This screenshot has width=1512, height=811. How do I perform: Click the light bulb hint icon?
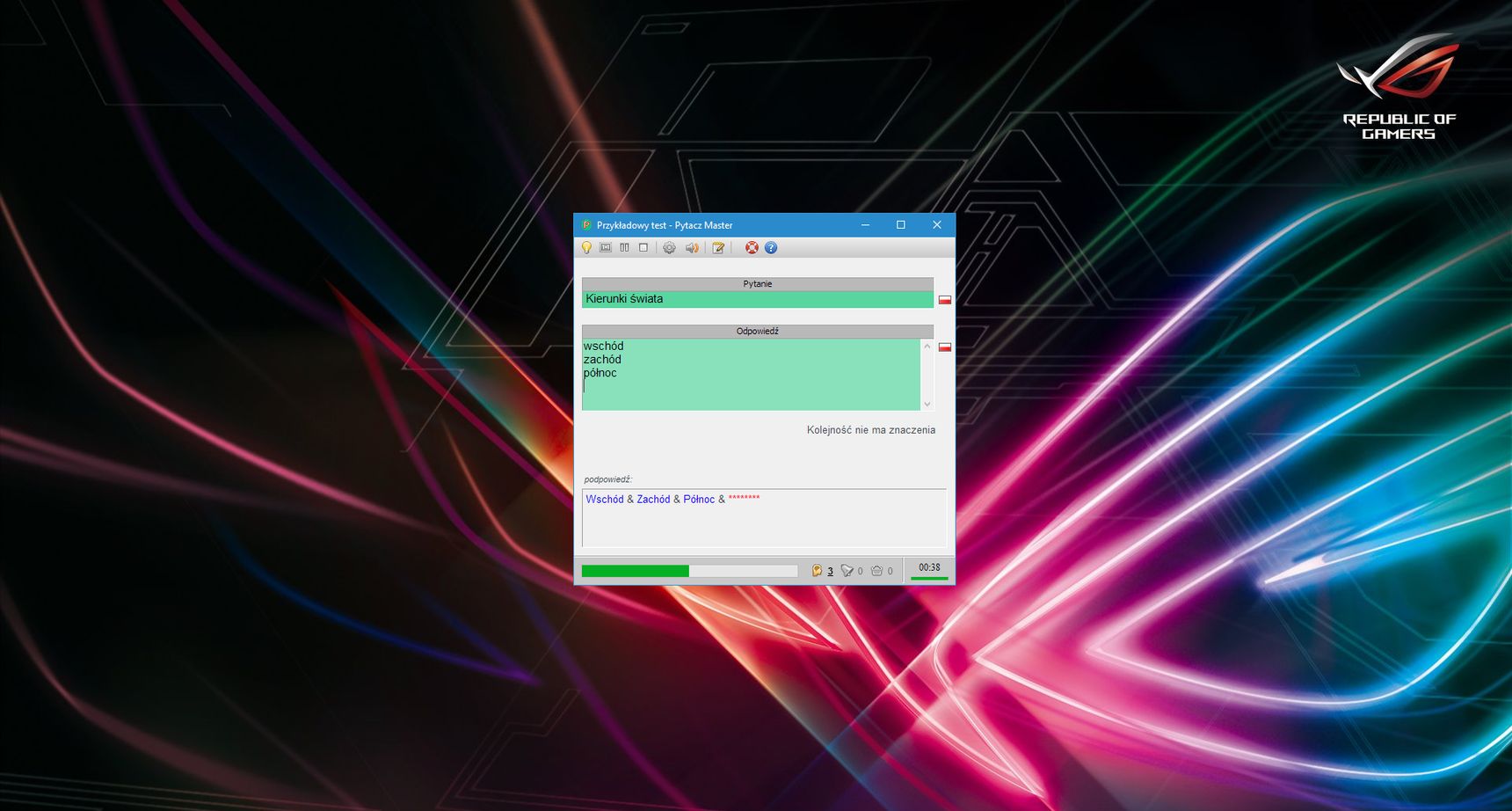pos(586,248)
